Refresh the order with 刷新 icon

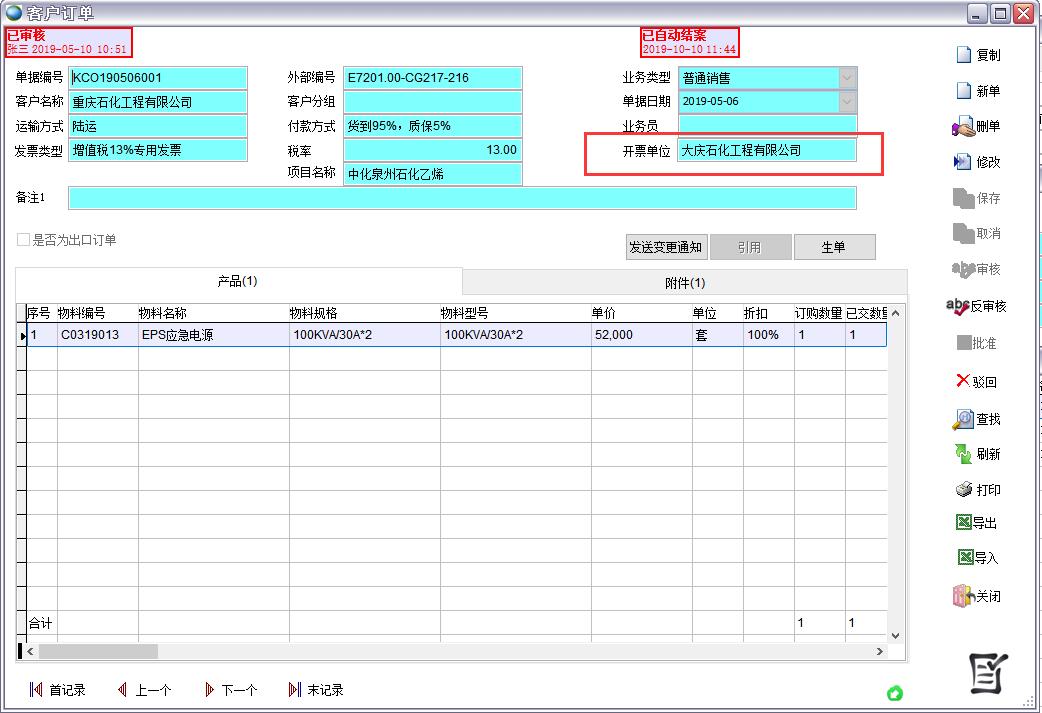963,454
